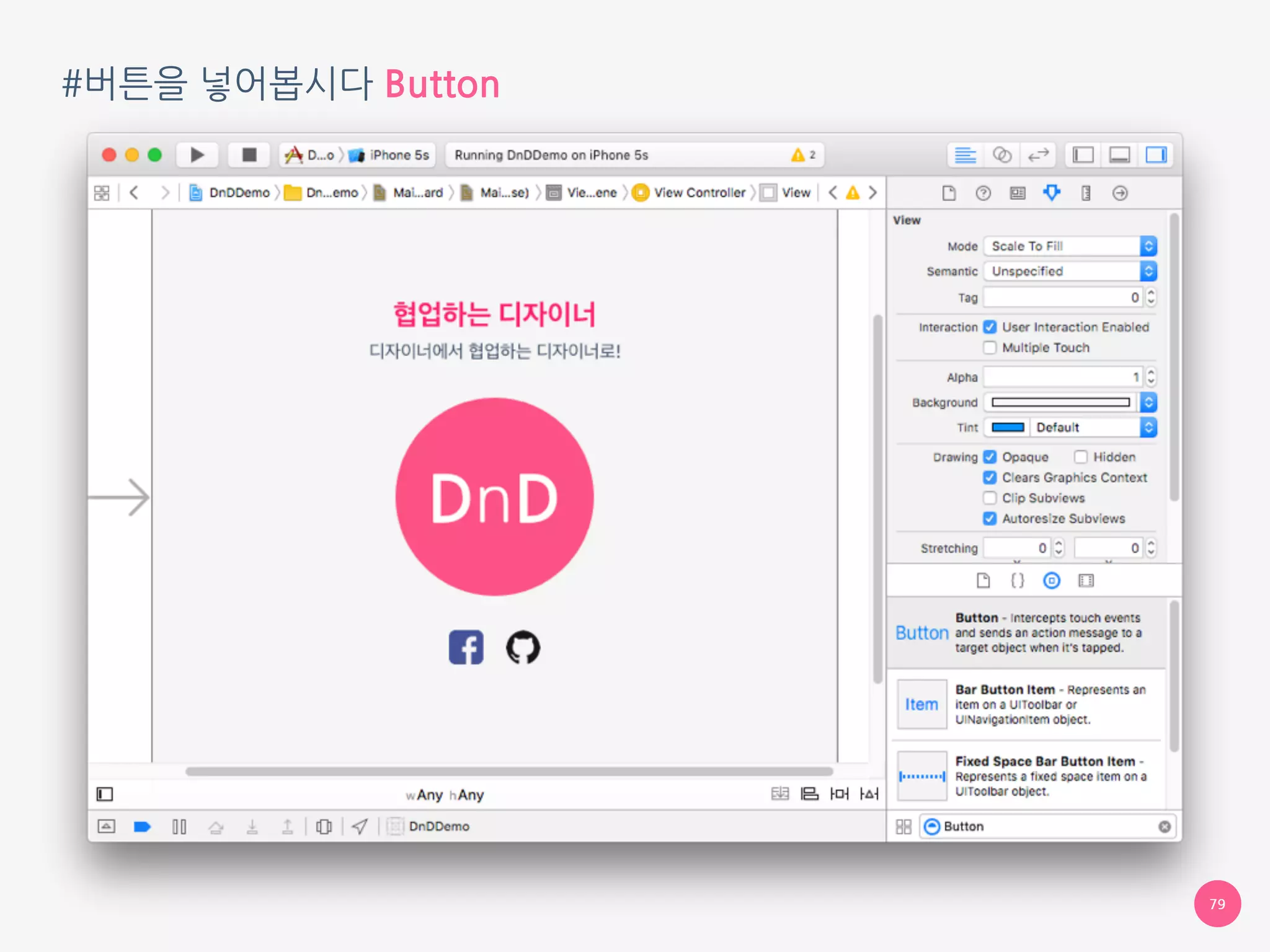Open the Pin constraints menu
The image size is (1270, 952).
839,794
